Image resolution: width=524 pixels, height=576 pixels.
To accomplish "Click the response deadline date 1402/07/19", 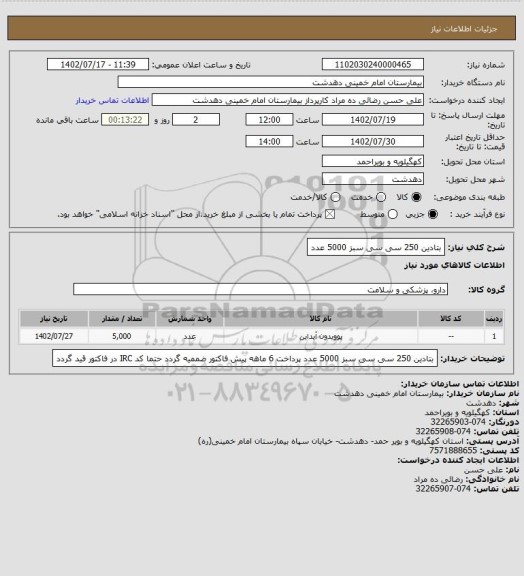I will 373,120.
